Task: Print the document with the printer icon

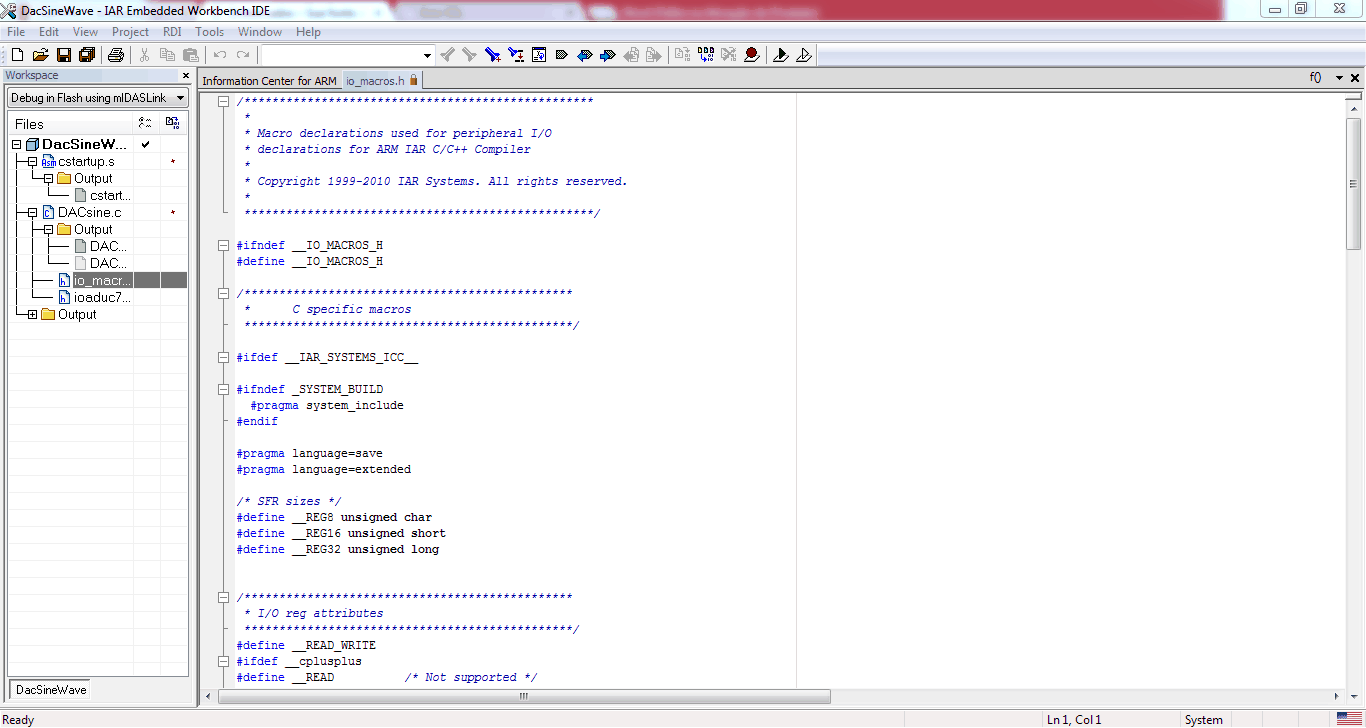Action: tap(116, 55)
